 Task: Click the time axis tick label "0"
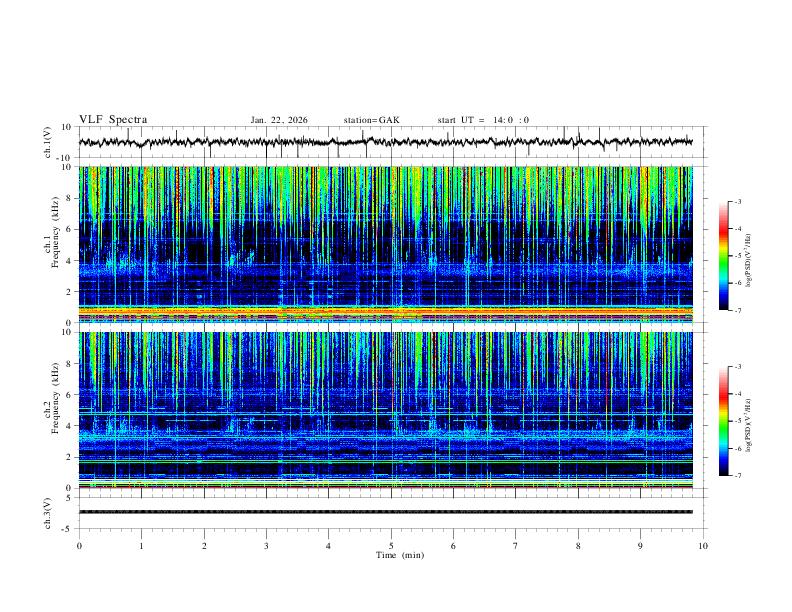tap(79, 546)
